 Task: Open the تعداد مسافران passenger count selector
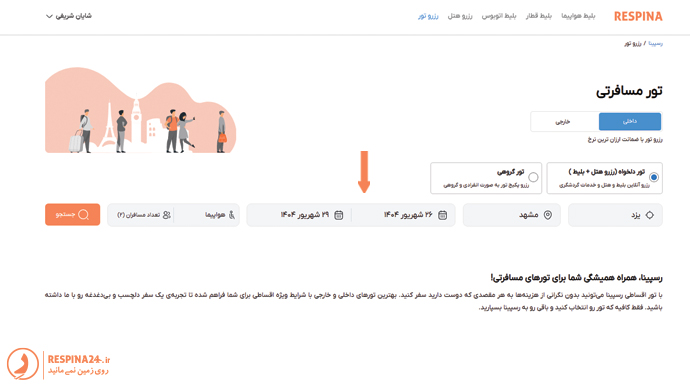pos(140,215)
